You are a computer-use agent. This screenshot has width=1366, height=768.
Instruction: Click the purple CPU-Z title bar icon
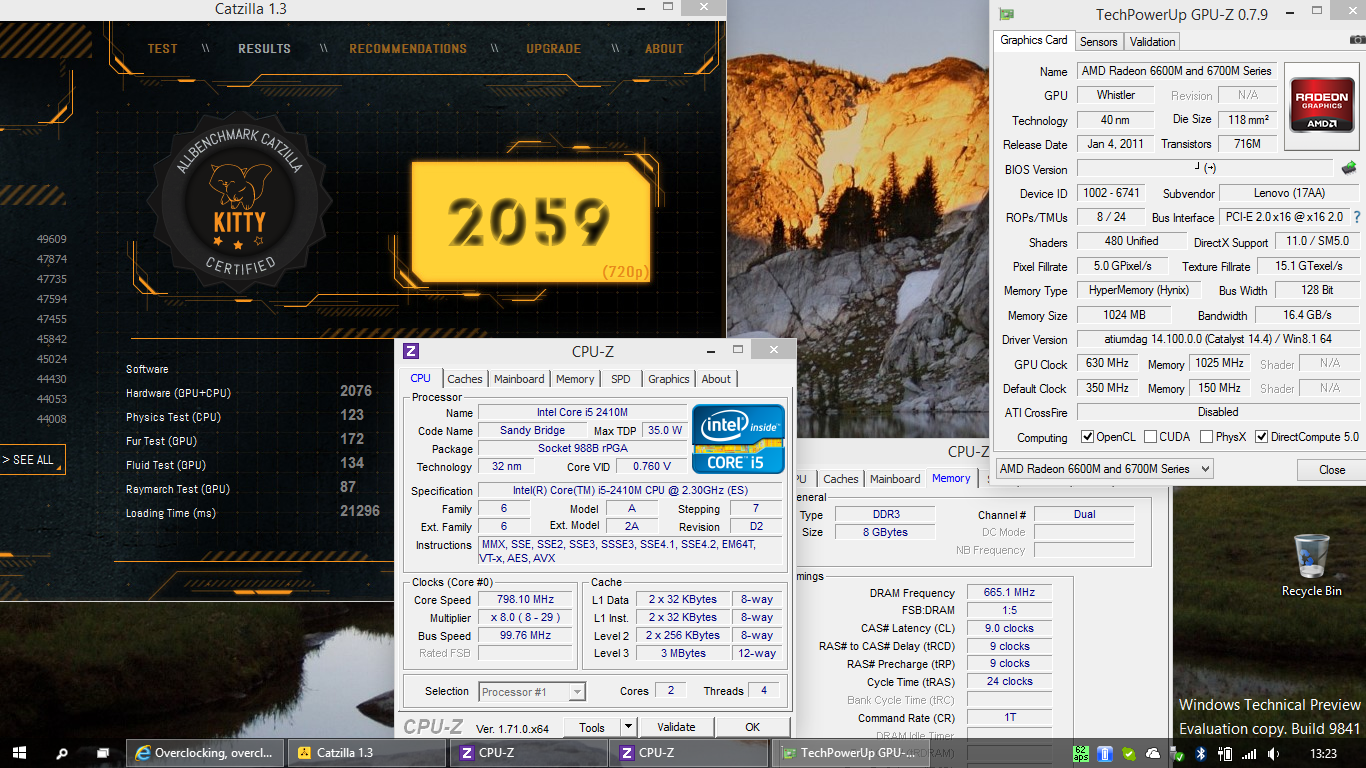tap(411, 351)
